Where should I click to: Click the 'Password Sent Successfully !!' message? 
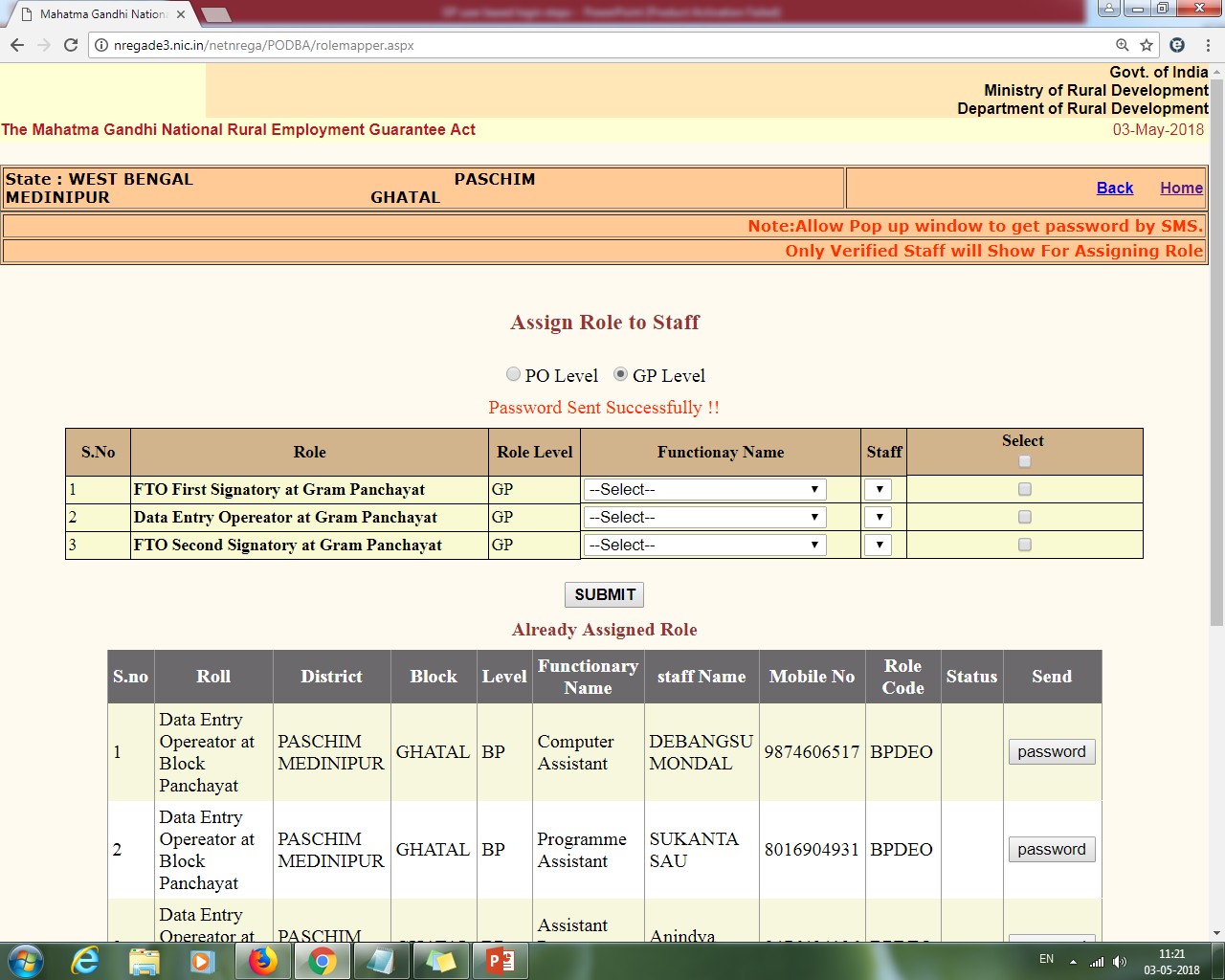[x=604, y=408]
